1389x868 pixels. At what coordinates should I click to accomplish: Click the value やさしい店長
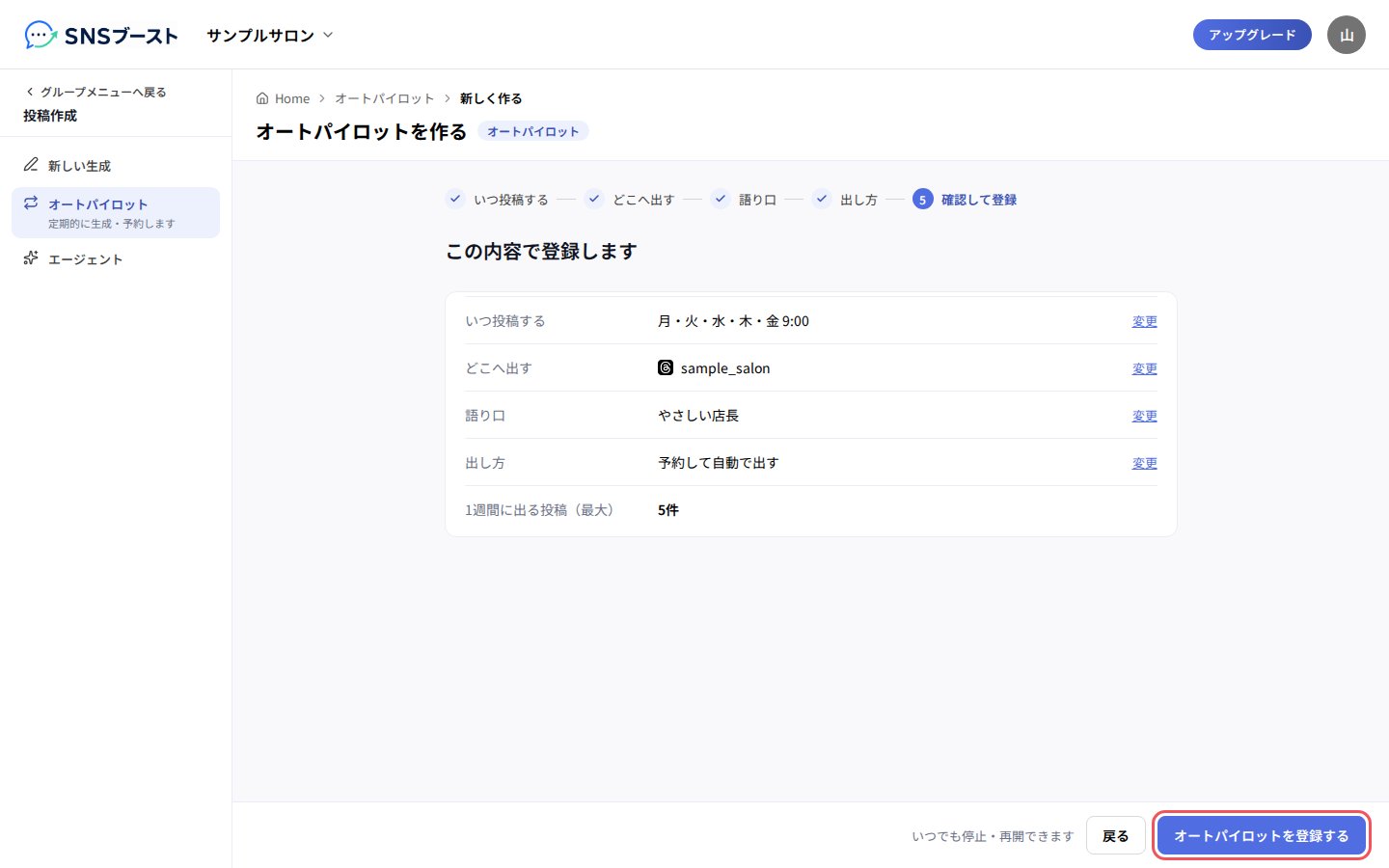point(698,416)
